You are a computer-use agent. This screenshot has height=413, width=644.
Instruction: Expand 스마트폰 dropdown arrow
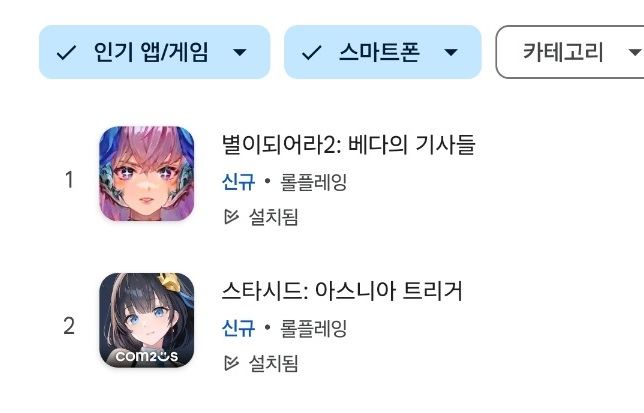pyautogui.click(x=451, y=53)
